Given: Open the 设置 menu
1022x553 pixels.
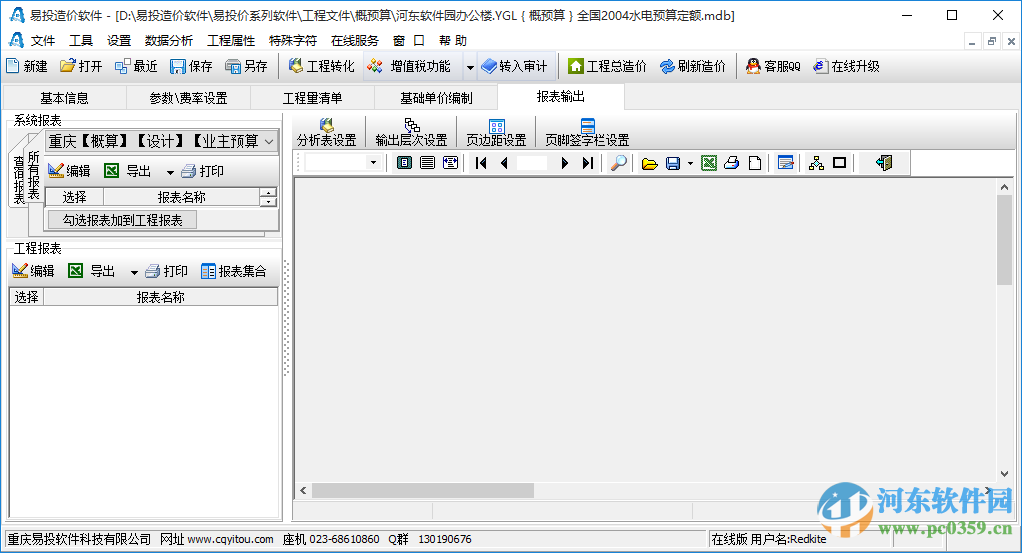Looking at the screenshot, I should (119, 40).
